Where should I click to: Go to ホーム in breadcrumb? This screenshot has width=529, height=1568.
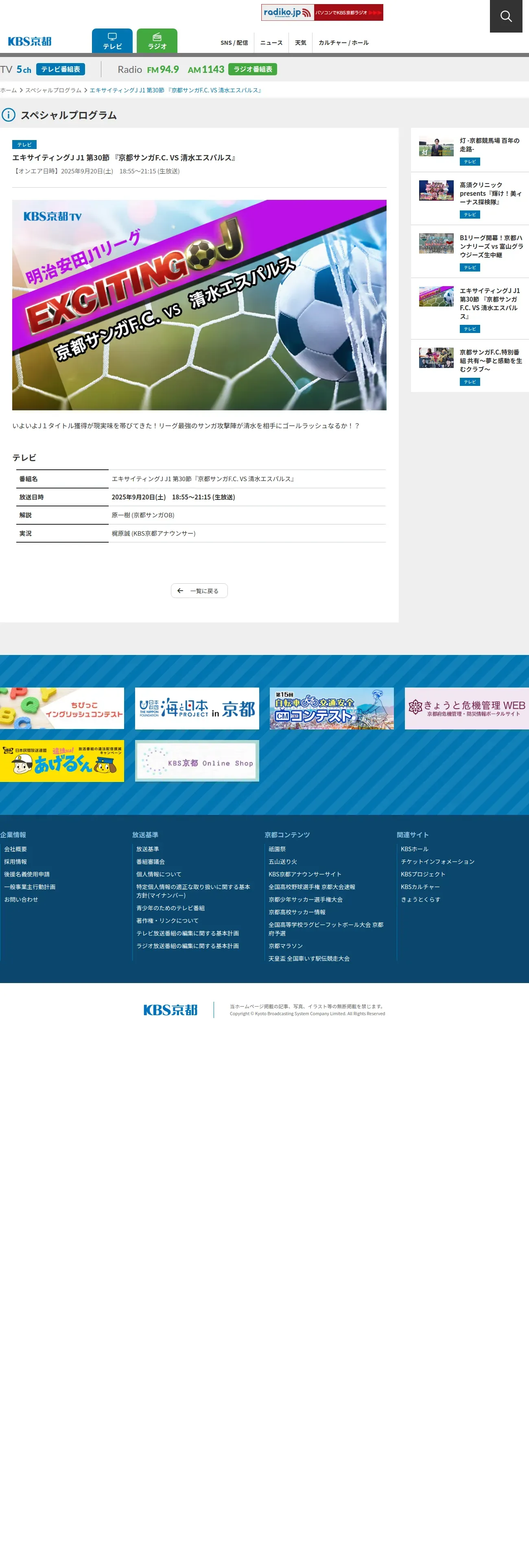[x=9, y=90]
